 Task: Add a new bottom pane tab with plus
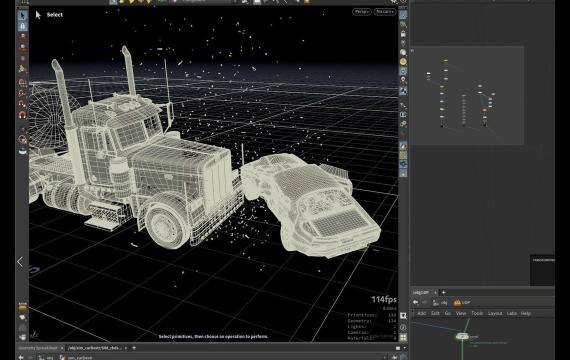point(134,348)
